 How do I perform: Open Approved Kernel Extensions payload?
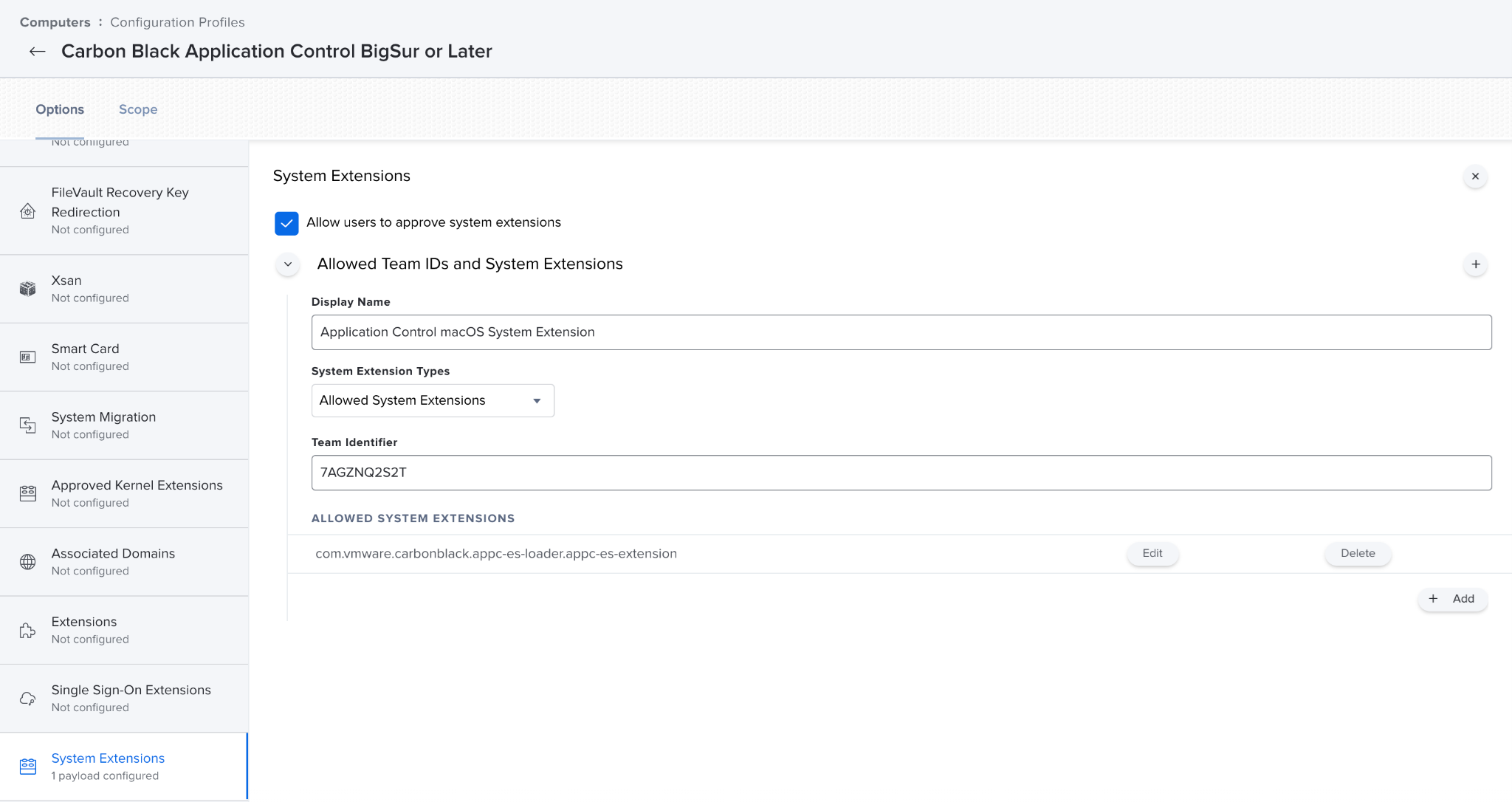coord(124,493)
